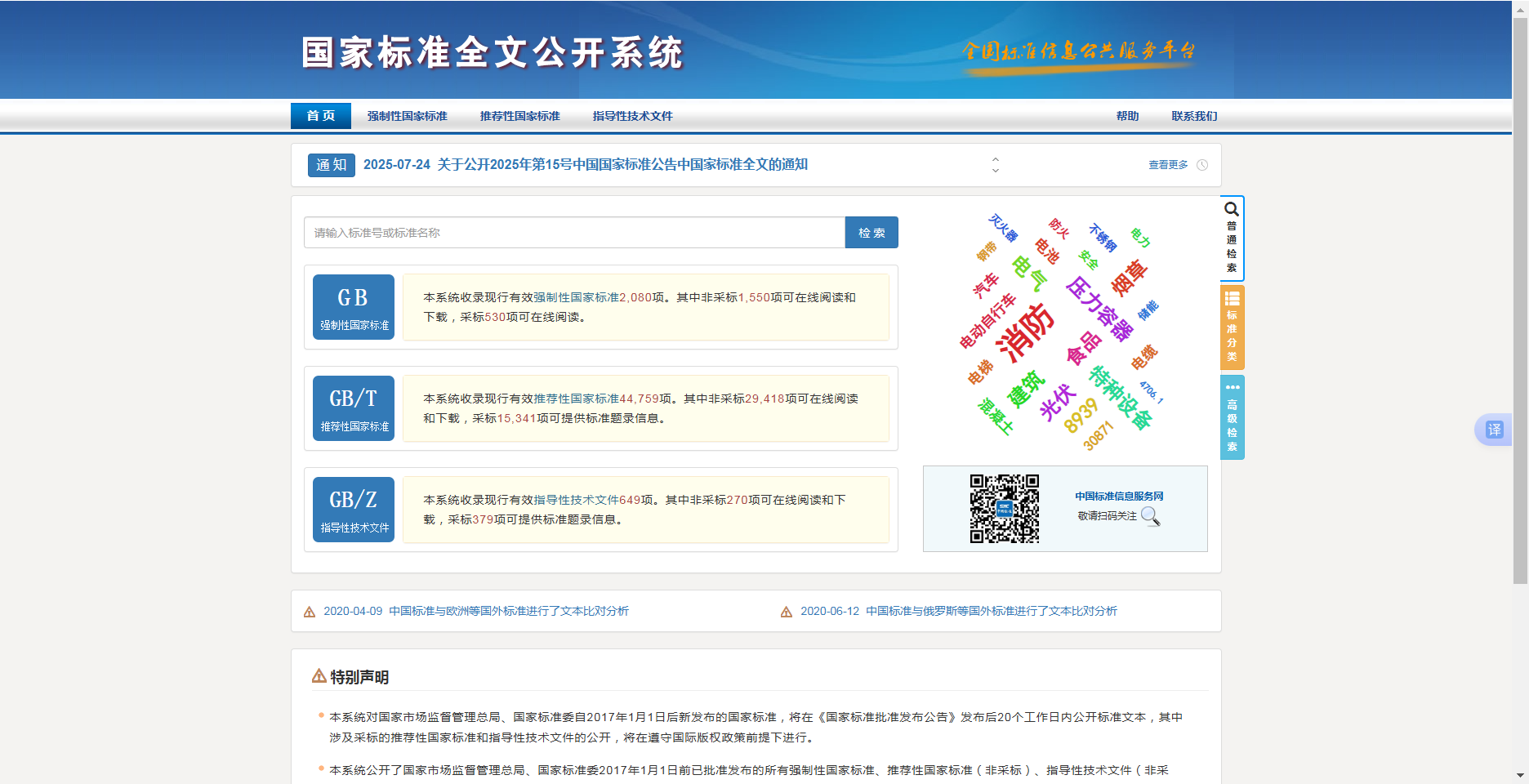This screenshot has width=1529, height=784.
Task: Click the down chevron on the notice carousel
Action: (x=995, y=171)
